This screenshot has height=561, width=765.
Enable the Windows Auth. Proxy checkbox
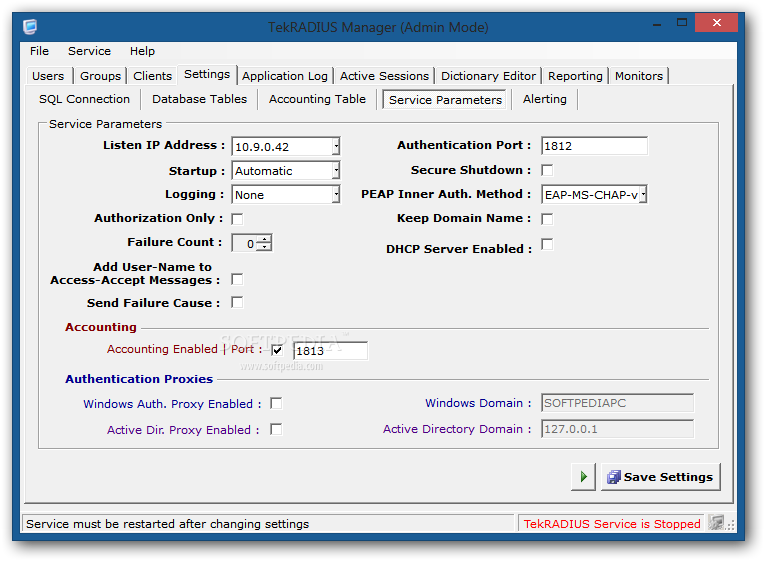[x=276, y=403]
